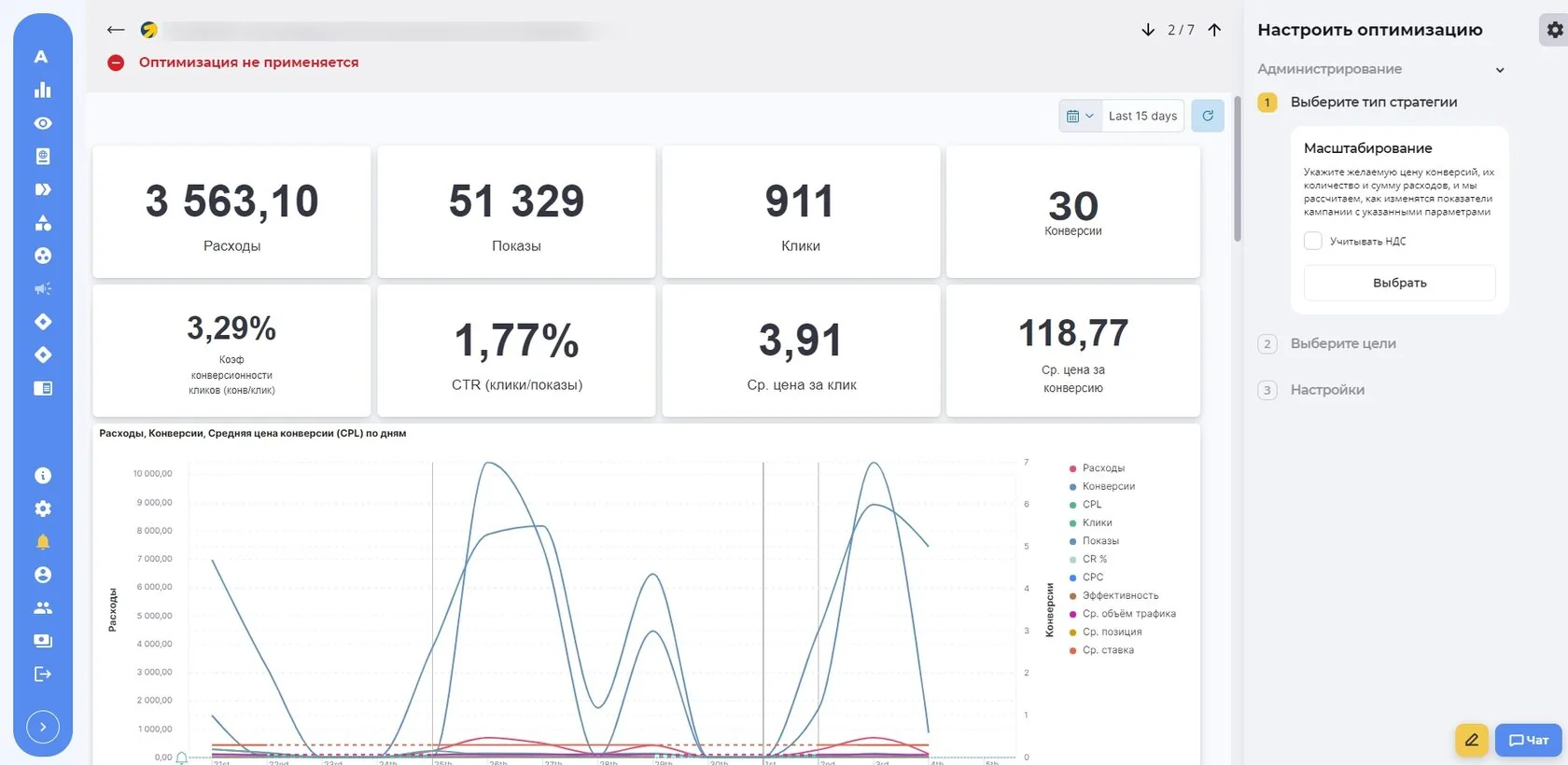The width and height of the screenshot is (1568, 765).
Task: Open the yellow pencil edit button
Action: coord(1472,740)
